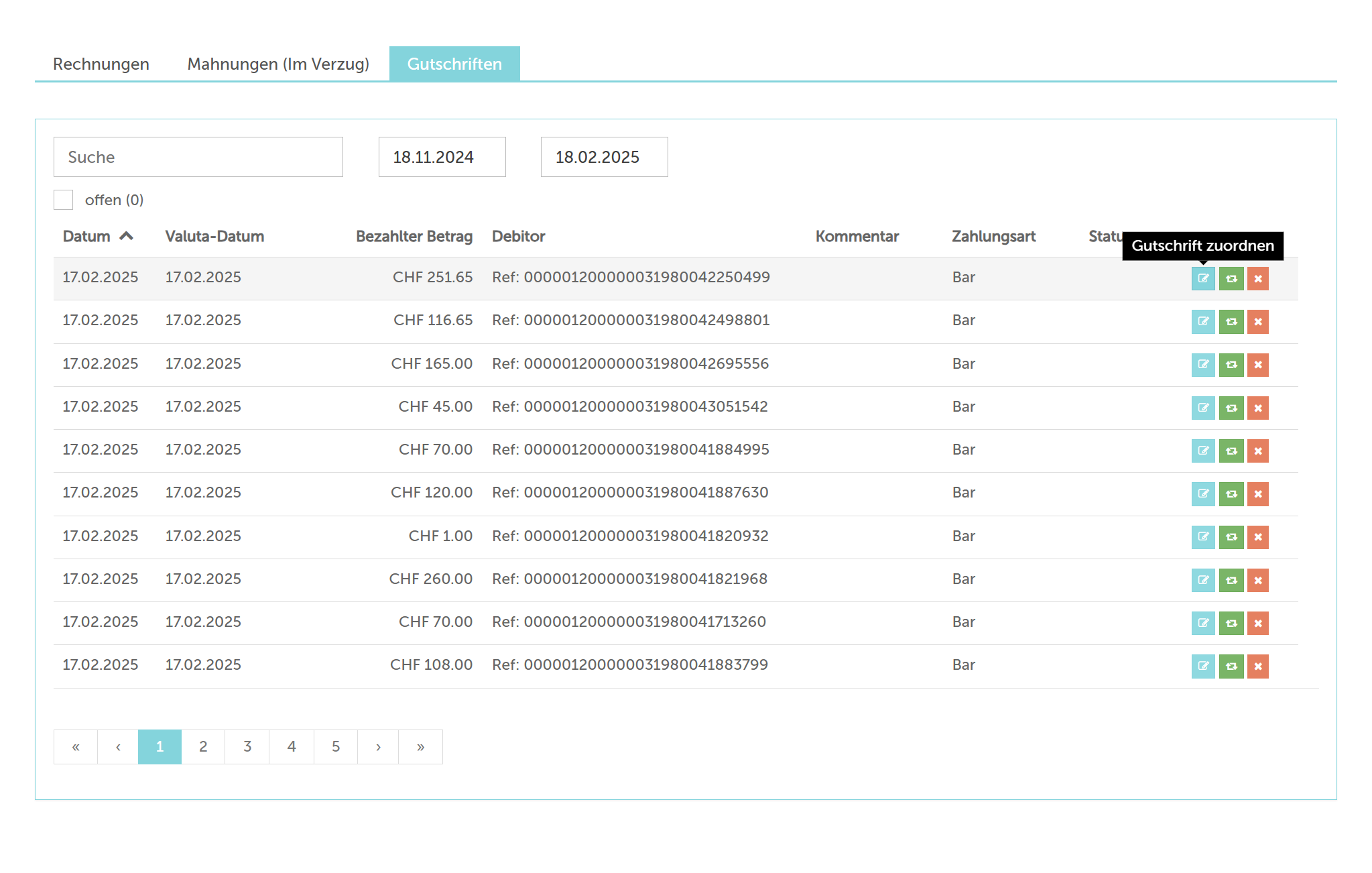Assign credit for CHF 165.00 row
Screen dimensions: 1372x873
[1203, 365]
